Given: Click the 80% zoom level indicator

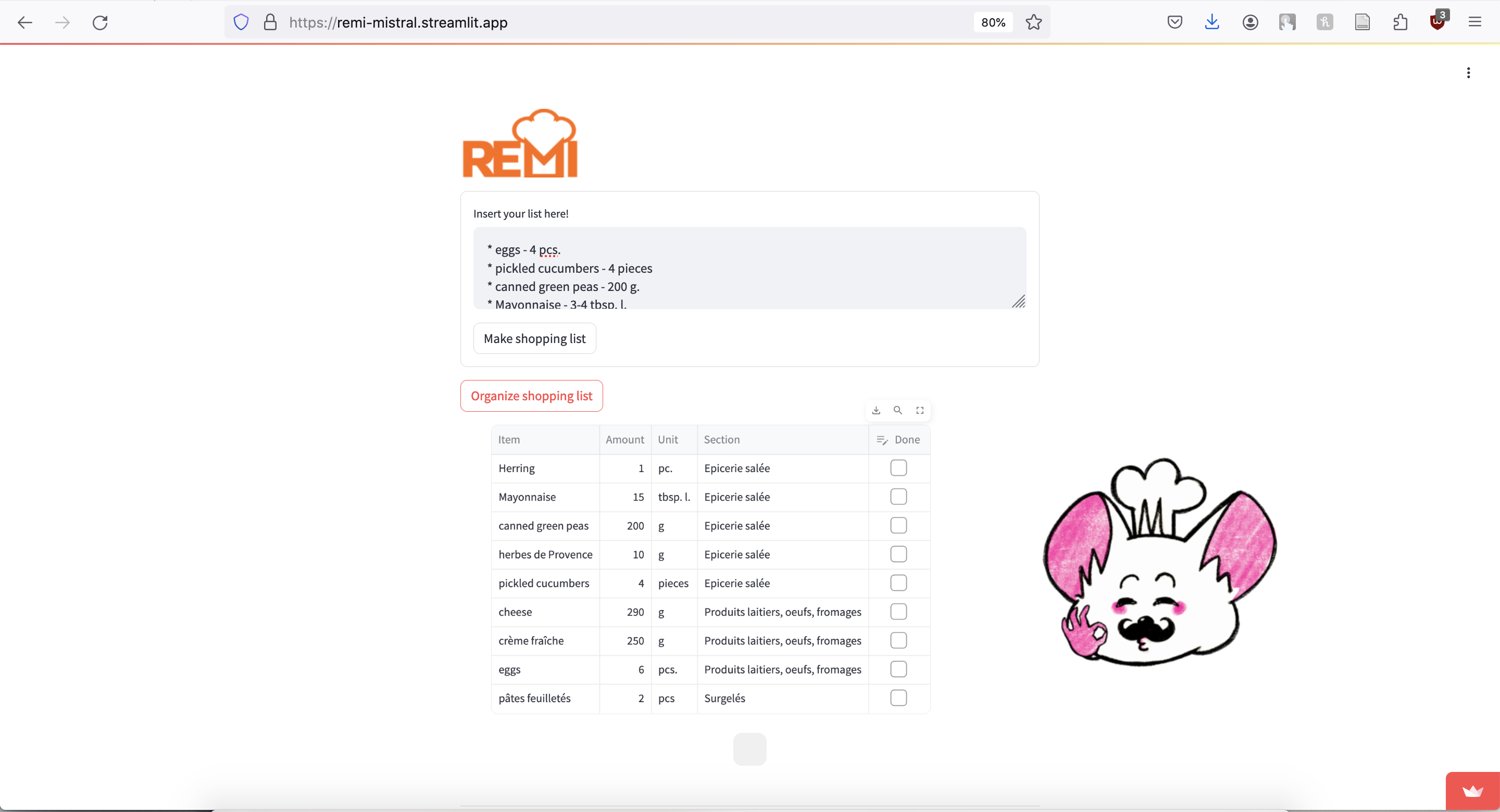Looking at the screenshot, I should [x=993, y=23].
